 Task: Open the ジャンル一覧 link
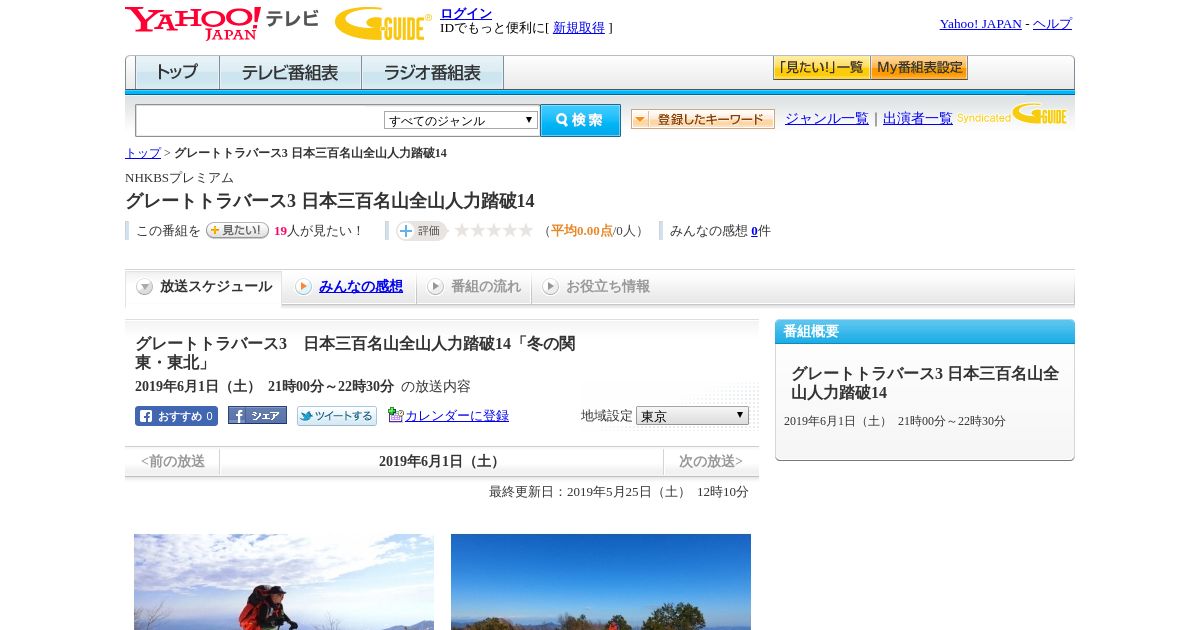827,119
